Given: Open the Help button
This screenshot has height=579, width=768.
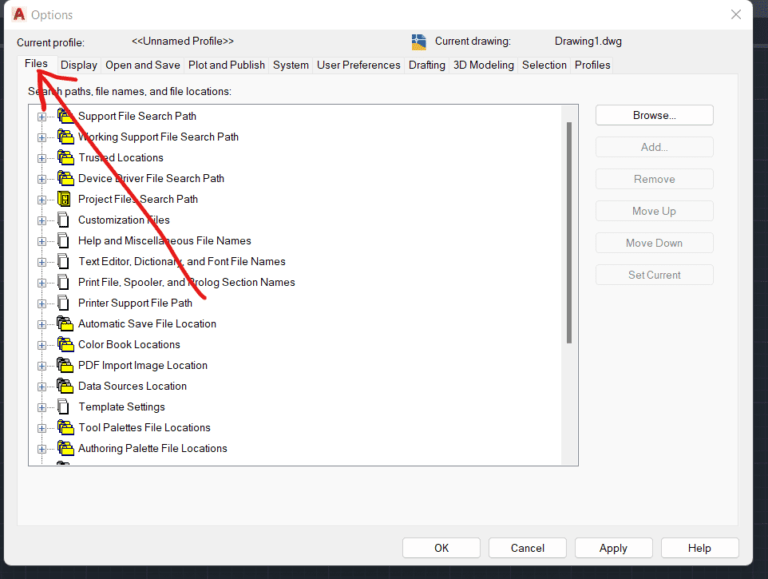Looking at the screenshot, I should [x=699, y=548].
